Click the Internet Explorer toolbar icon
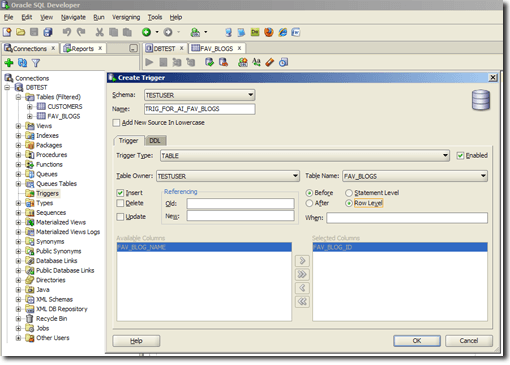The height and width of the screenshot is (365, 510). click(x=283, y=32)
